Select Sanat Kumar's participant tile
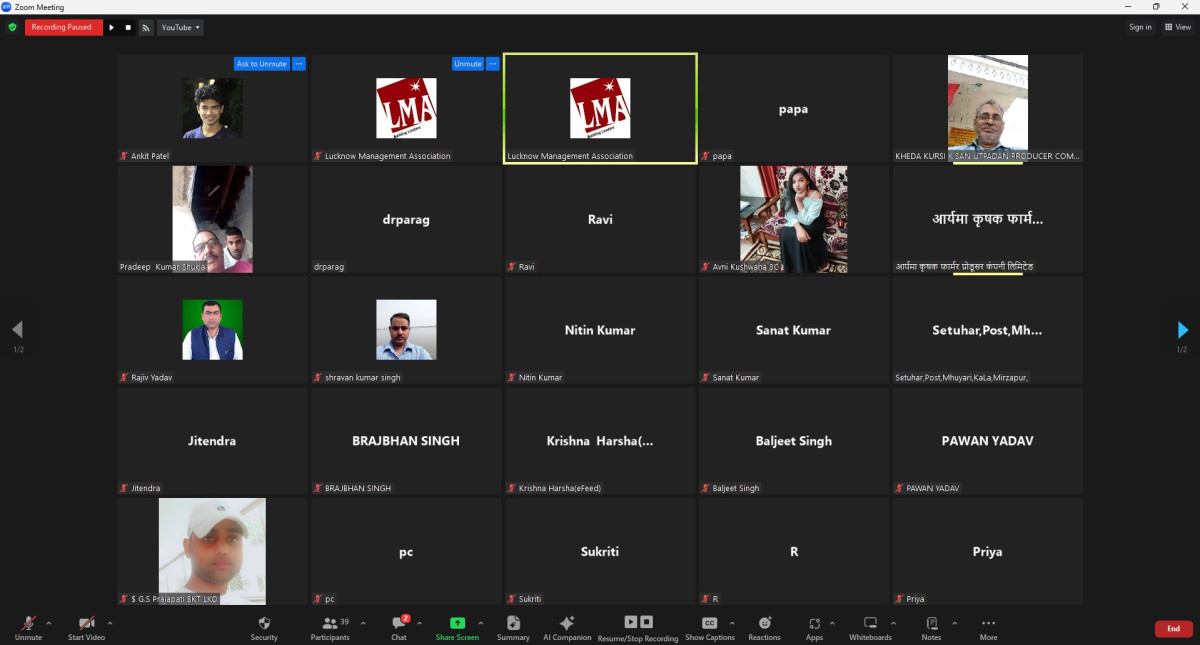The image size is (1200, 645). tap(794, 330)
